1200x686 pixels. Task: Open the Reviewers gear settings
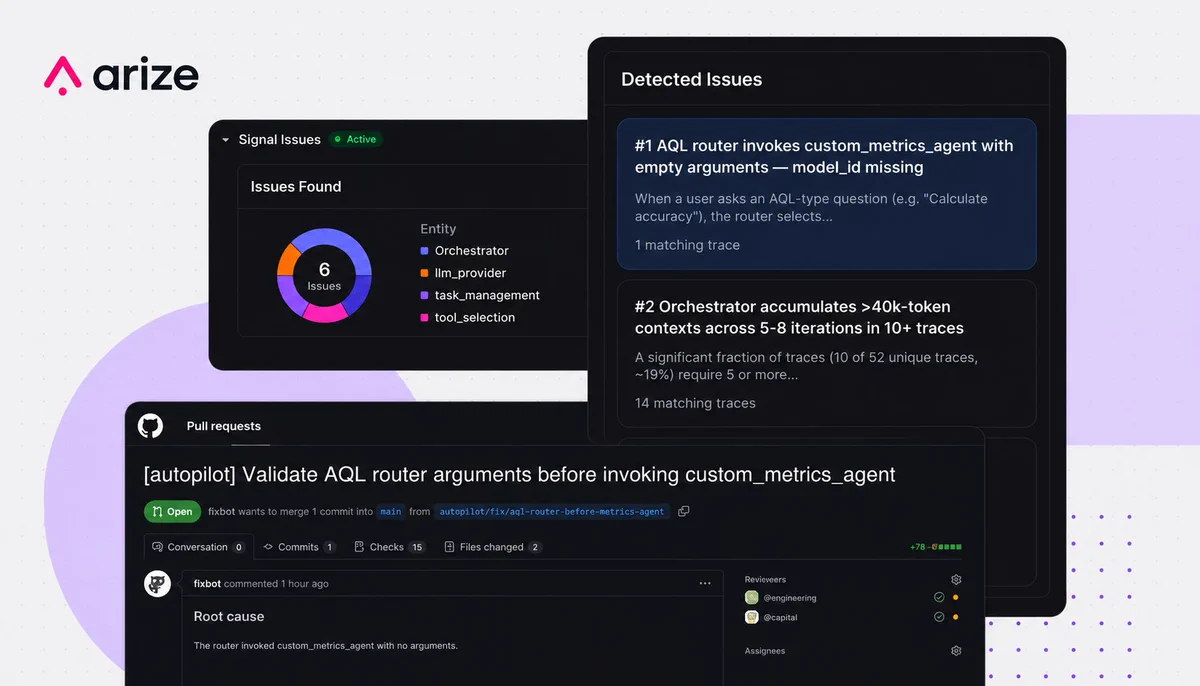956,579
